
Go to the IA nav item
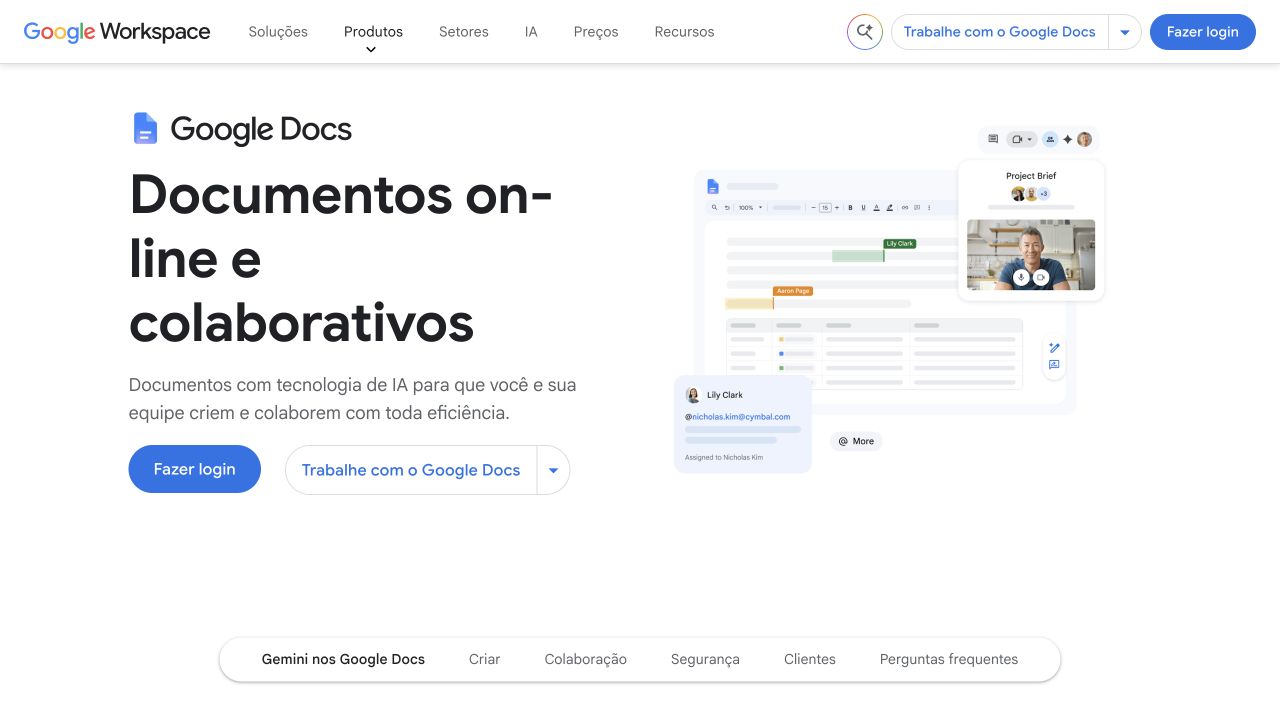pos(531,32)
